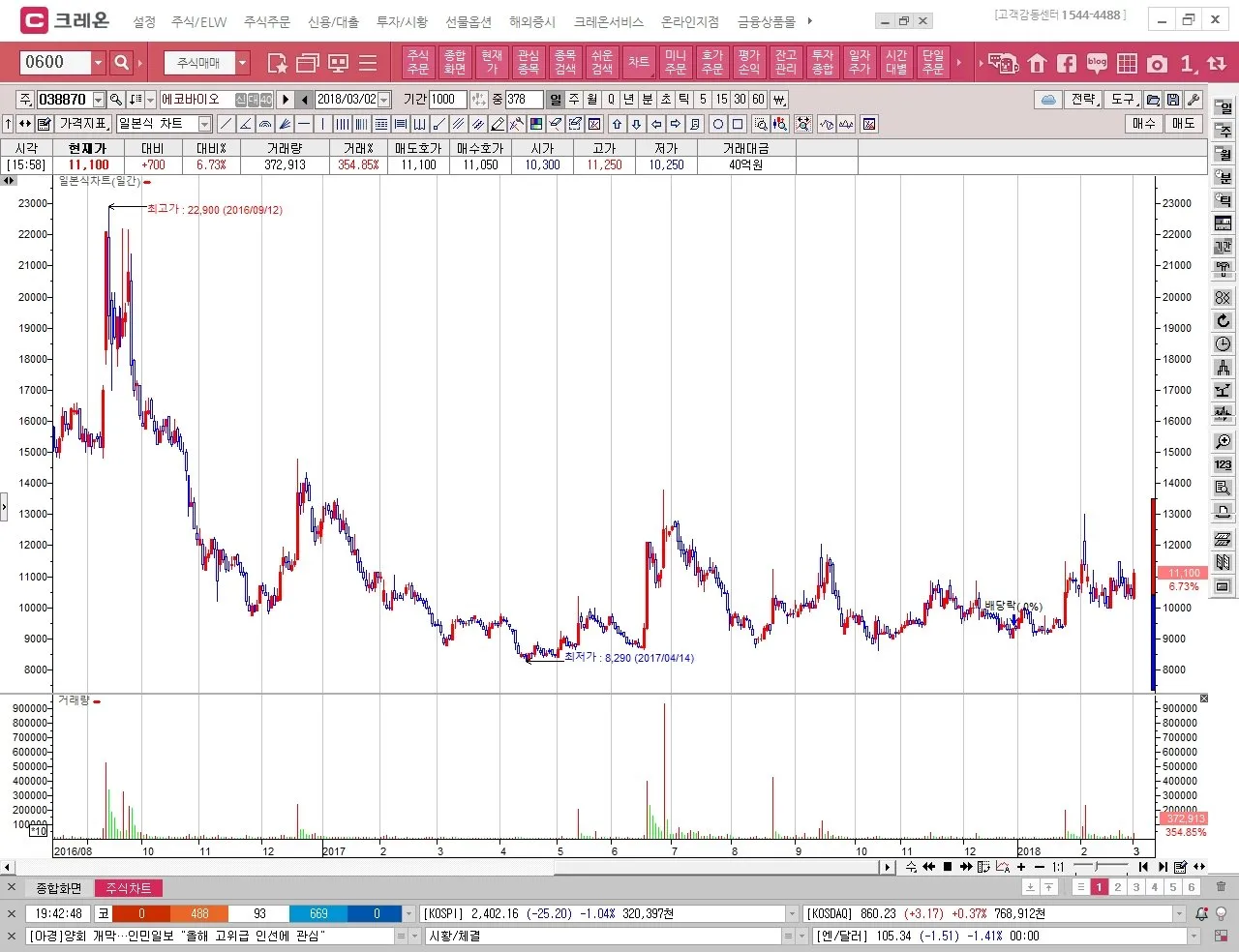Image resolution: width=1239 pixels, height=952 pixels.
Task: Select the Fibonacci arc drawing tool
Action: coord(264,124)
